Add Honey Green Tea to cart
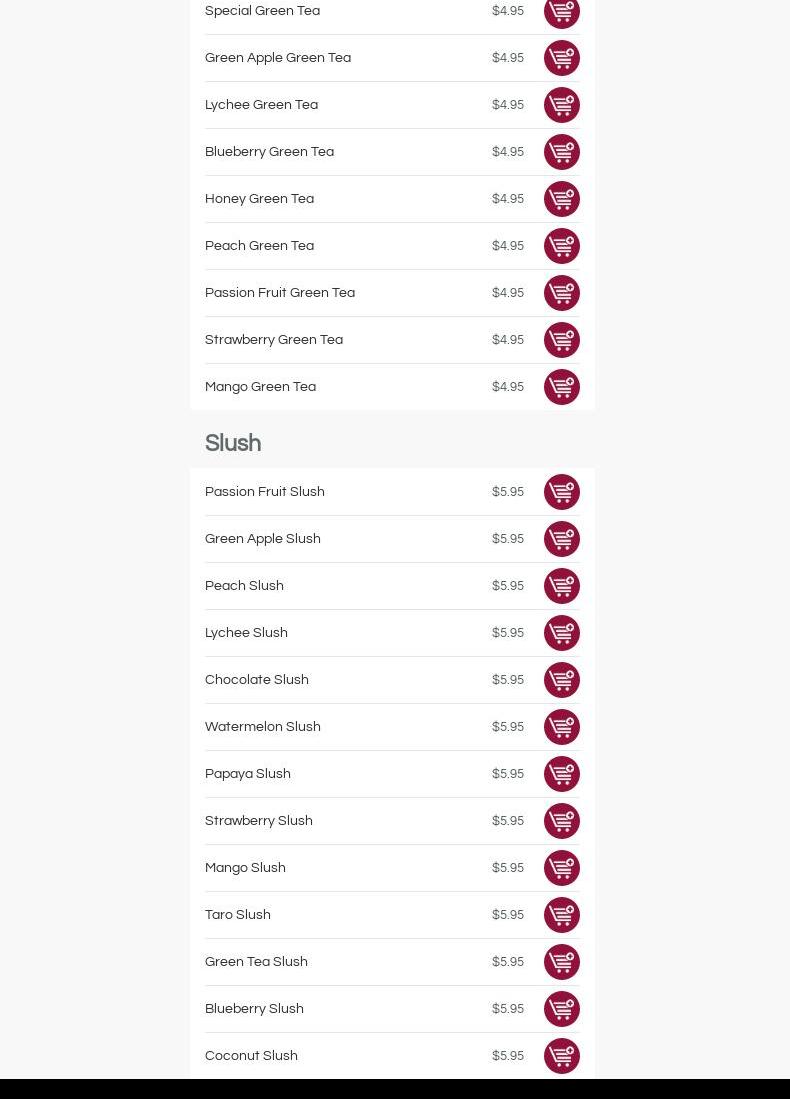Viewport: 790px width, 1099px height. 561,199
